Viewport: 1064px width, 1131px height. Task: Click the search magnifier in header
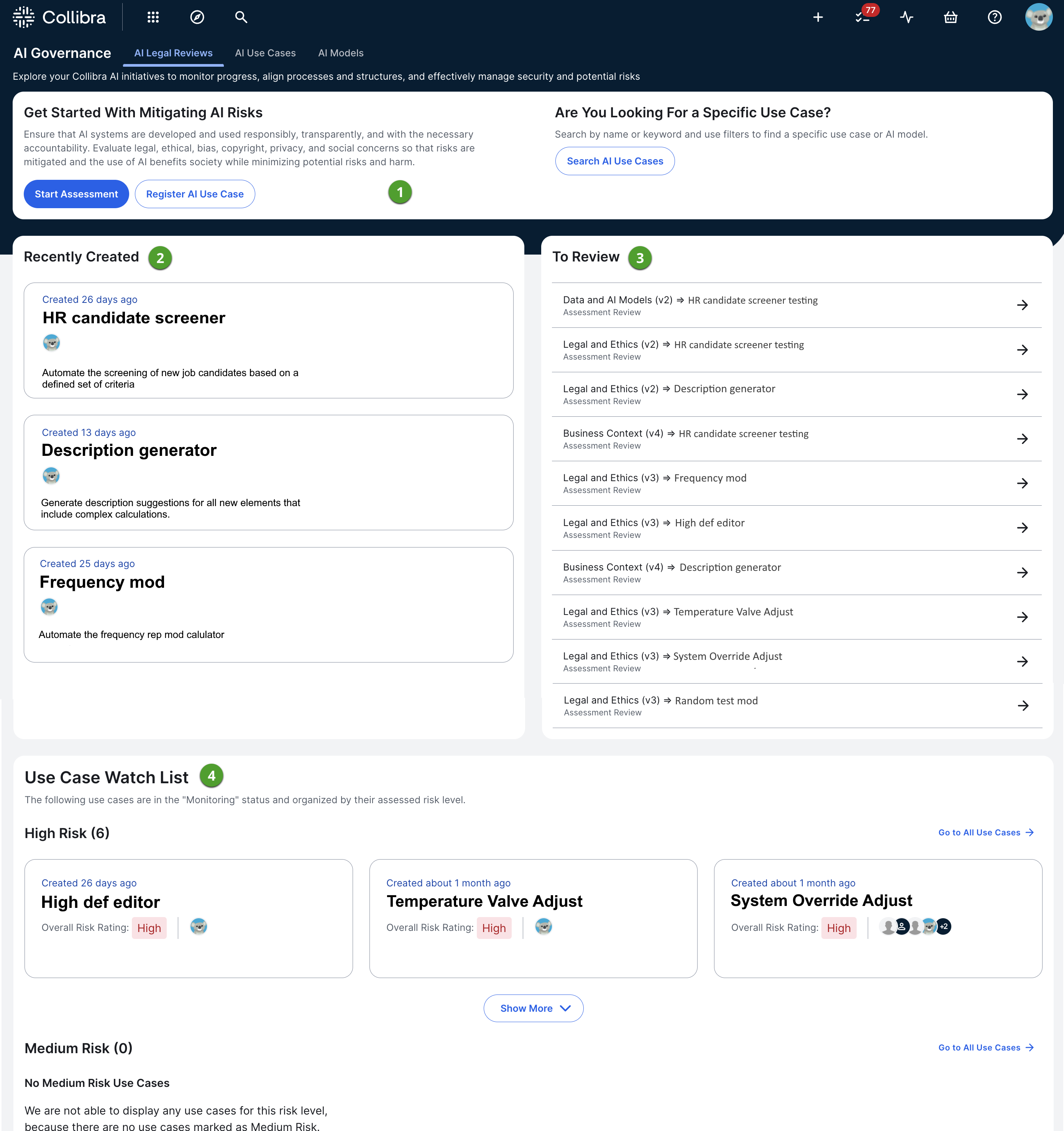tap(241, 17)
